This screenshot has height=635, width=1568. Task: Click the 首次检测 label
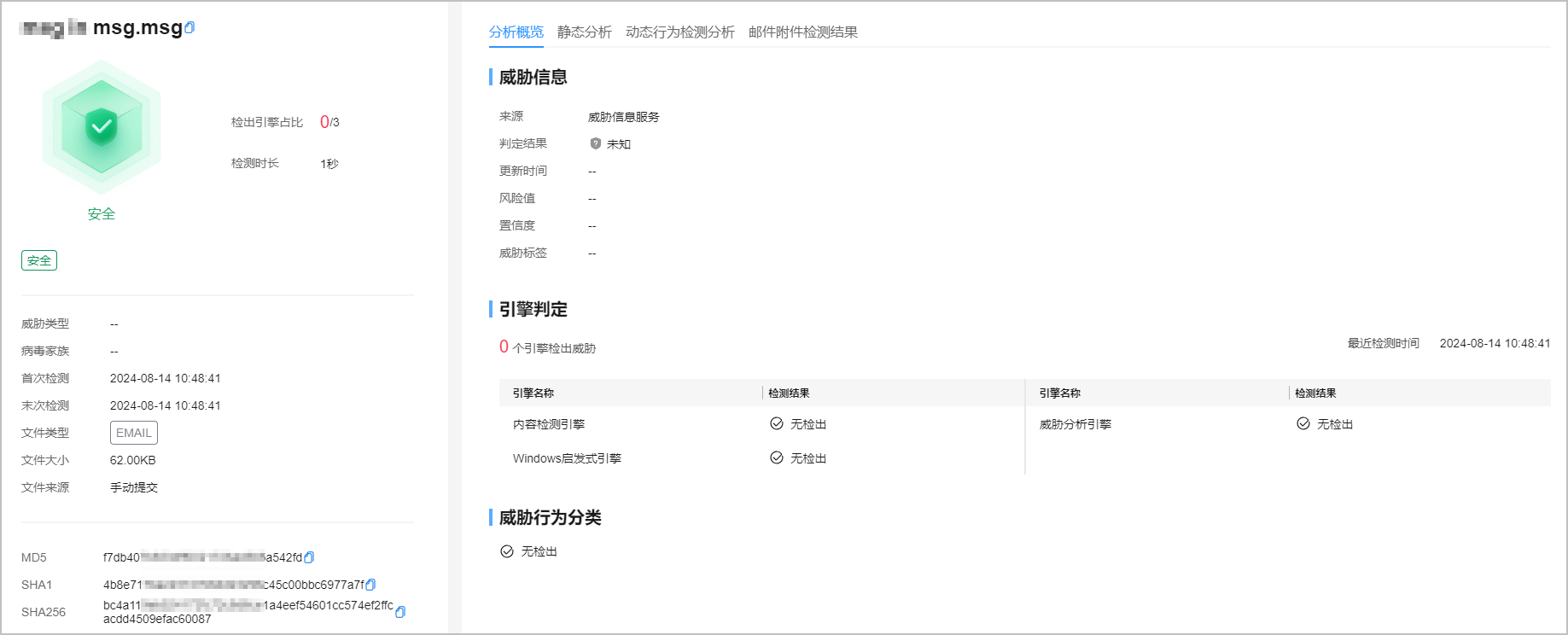(x=45, y=378)
